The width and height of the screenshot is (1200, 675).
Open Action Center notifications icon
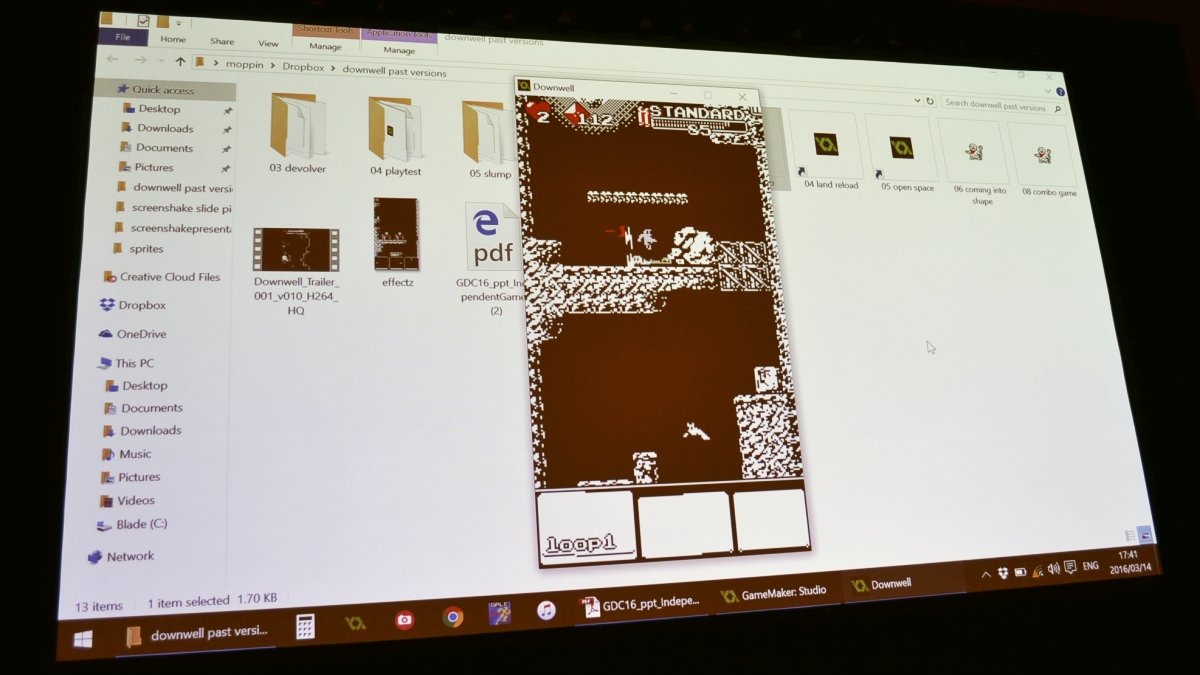(1070, 567)
